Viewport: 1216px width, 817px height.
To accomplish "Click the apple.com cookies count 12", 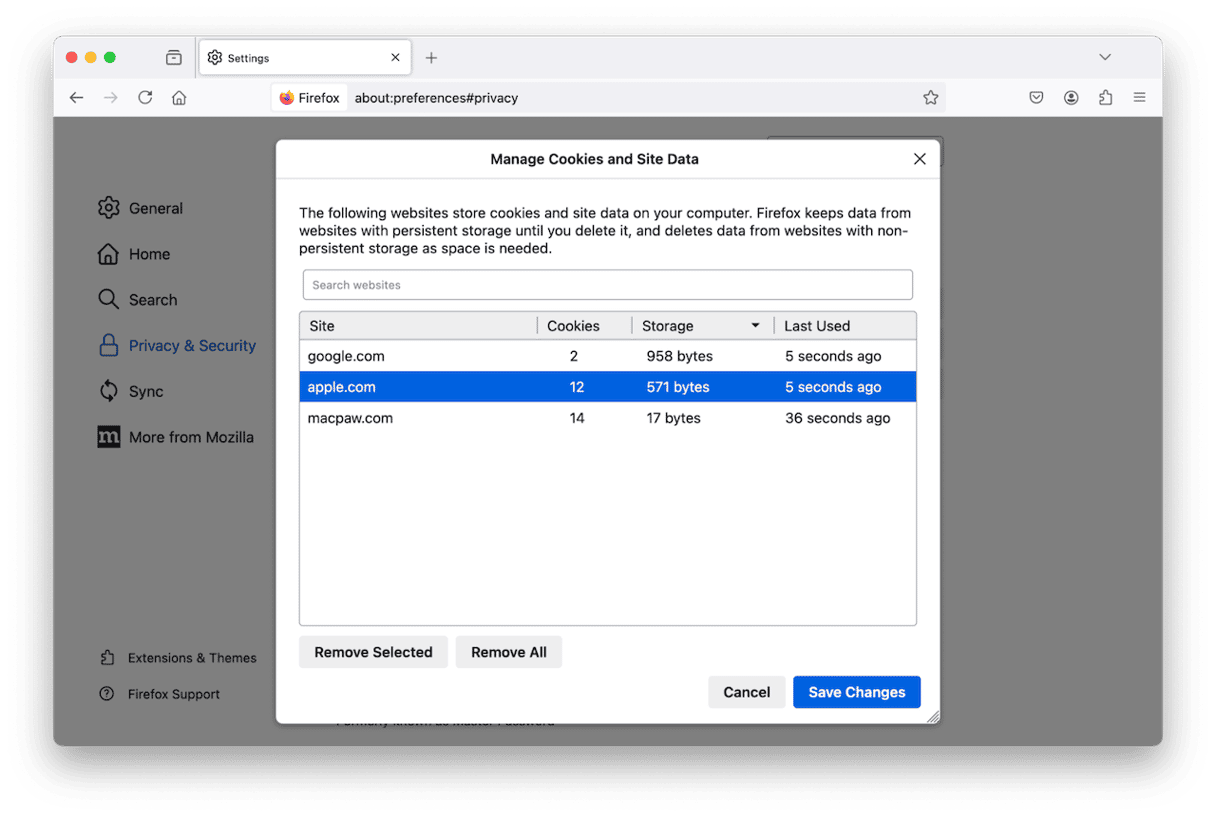I will 577,387.
